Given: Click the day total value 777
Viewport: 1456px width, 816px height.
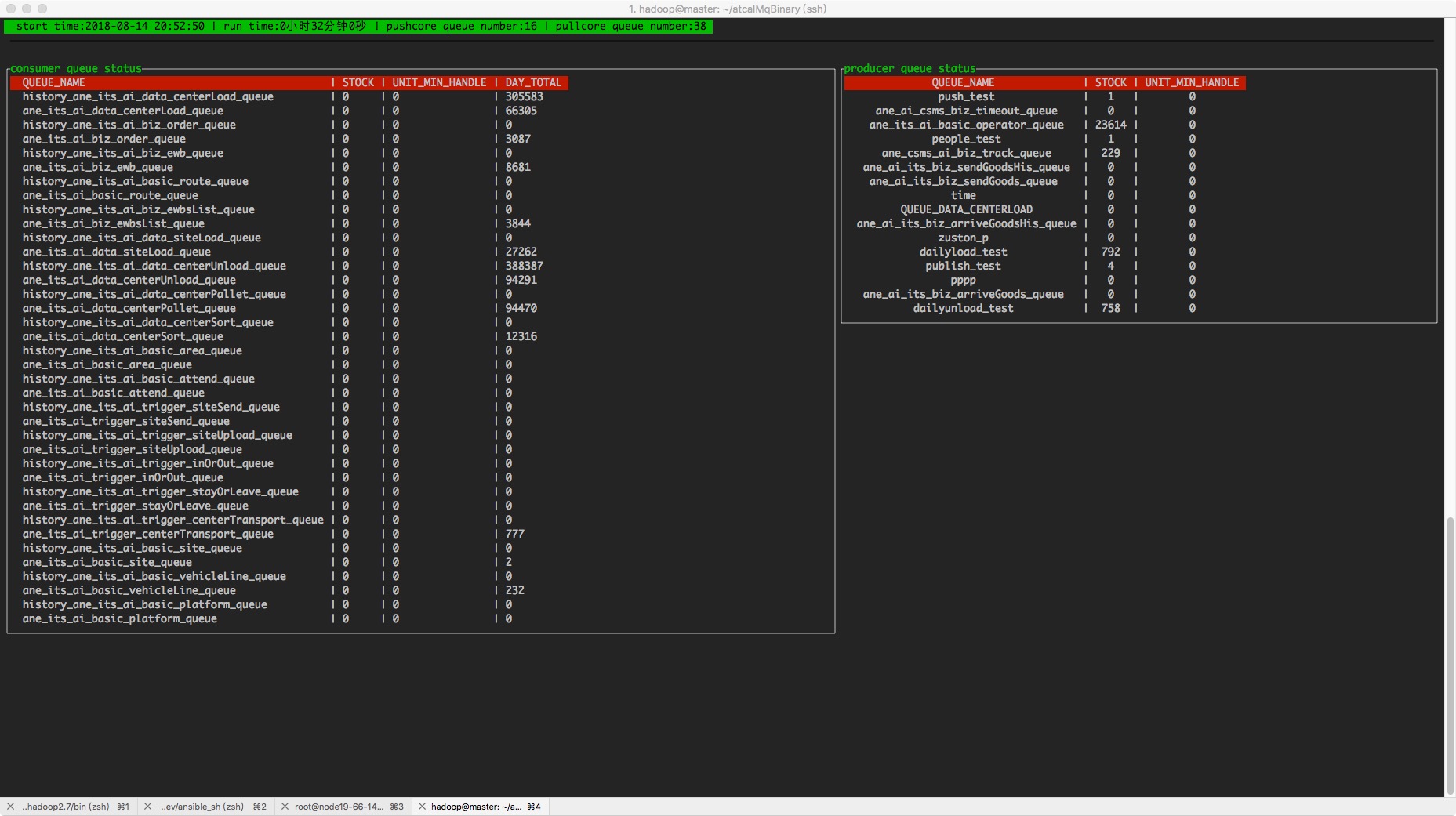Looking at the screenshot, I should 514,534.
